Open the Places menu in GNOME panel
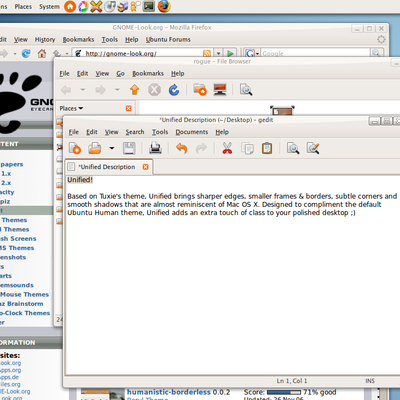400x400 pixels. click(x=23, y=7)
